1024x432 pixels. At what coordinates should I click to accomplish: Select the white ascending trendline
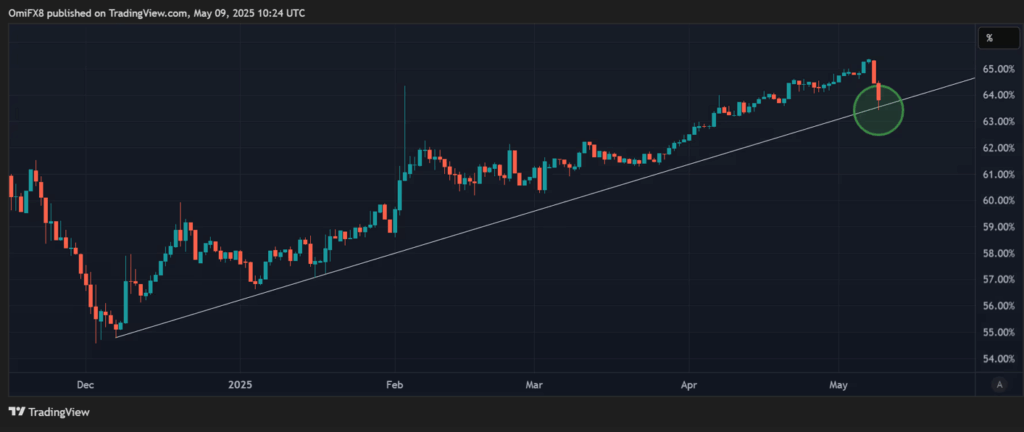pyautogui.click(x=545, y=207)
